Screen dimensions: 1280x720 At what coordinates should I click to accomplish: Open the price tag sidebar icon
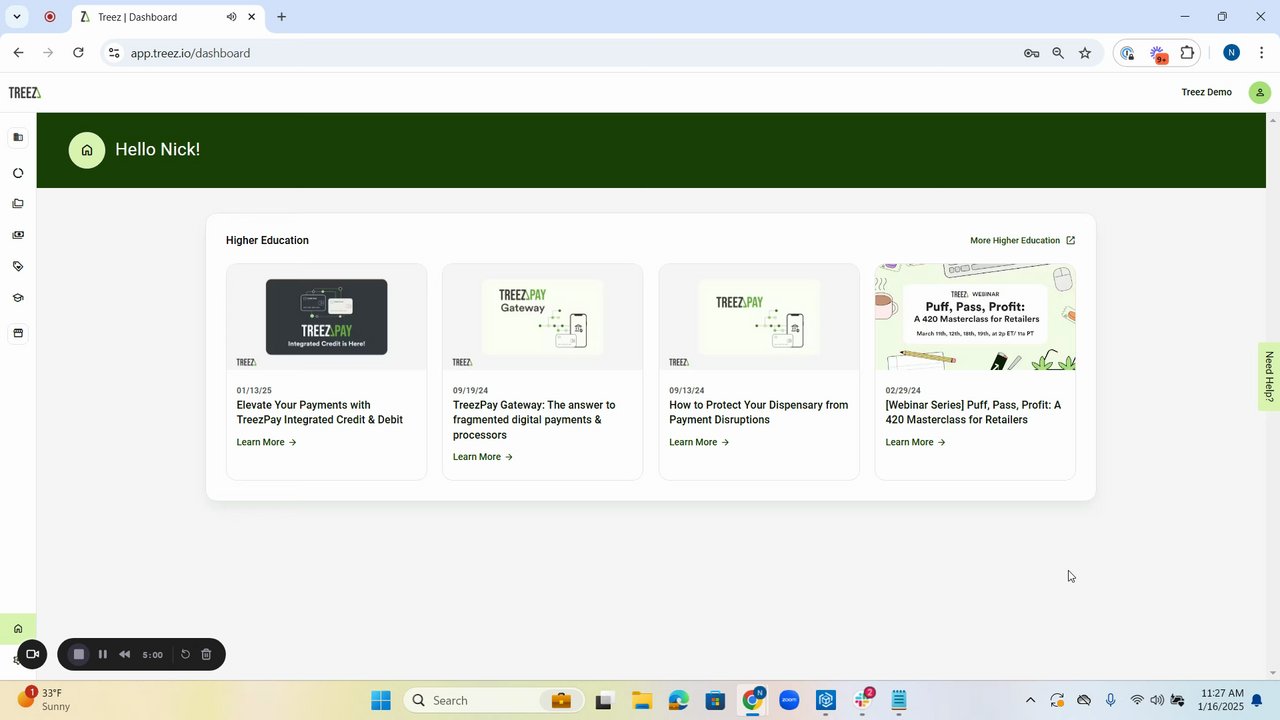[18, 267]
